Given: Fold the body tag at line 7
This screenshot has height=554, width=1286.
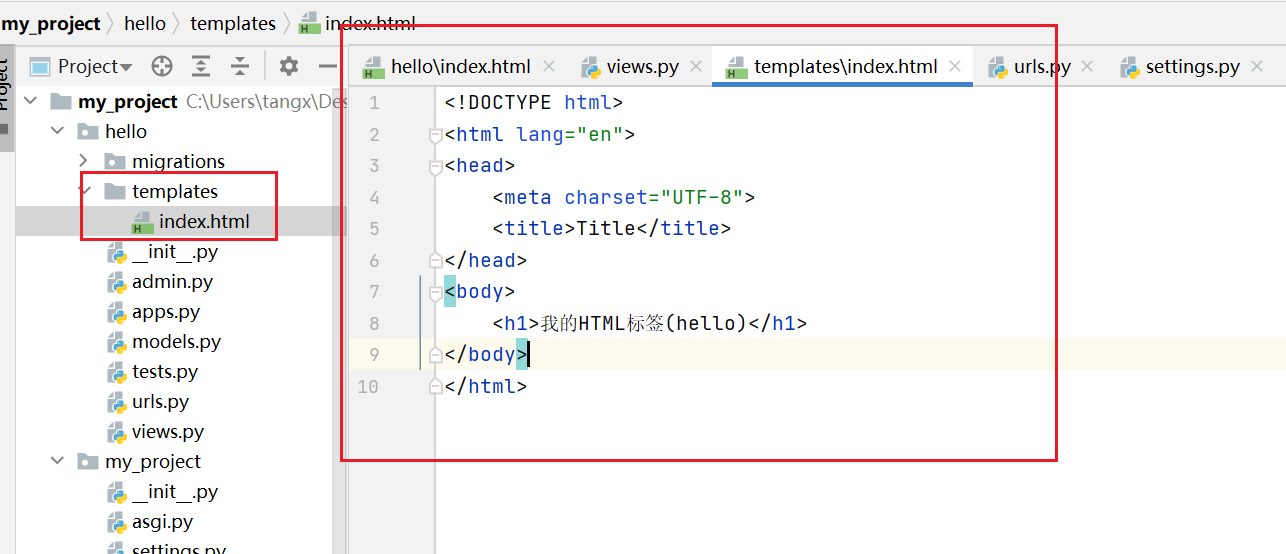Looking at the screenshot, I should (x=435, y=292).
